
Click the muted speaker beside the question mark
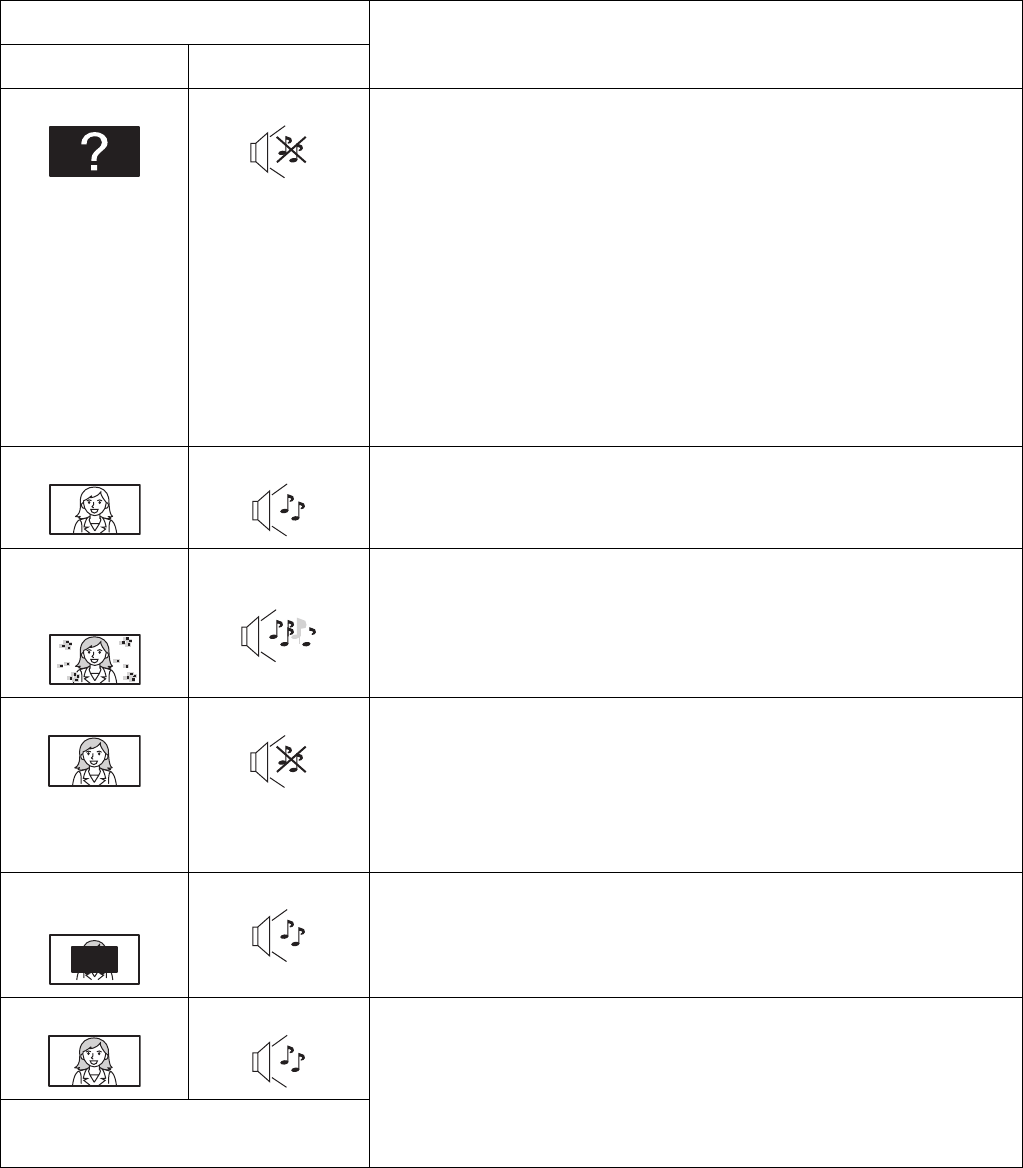(278, 152)
